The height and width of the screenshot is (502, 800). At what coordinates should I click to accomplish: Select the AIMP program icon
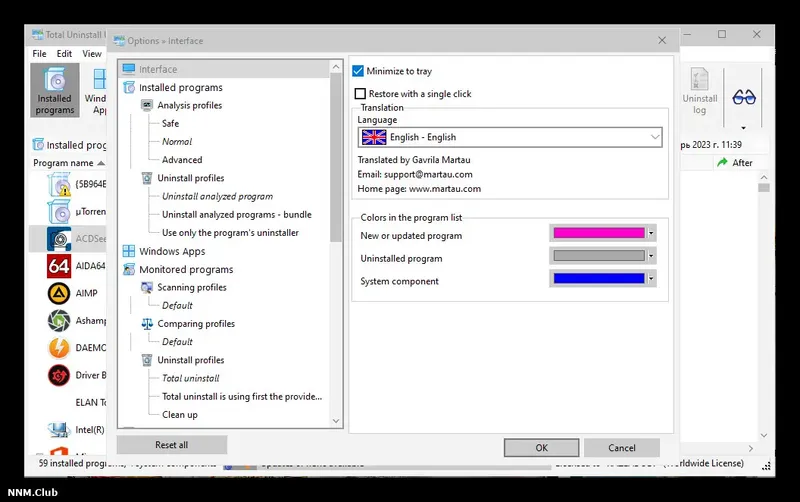59,293
